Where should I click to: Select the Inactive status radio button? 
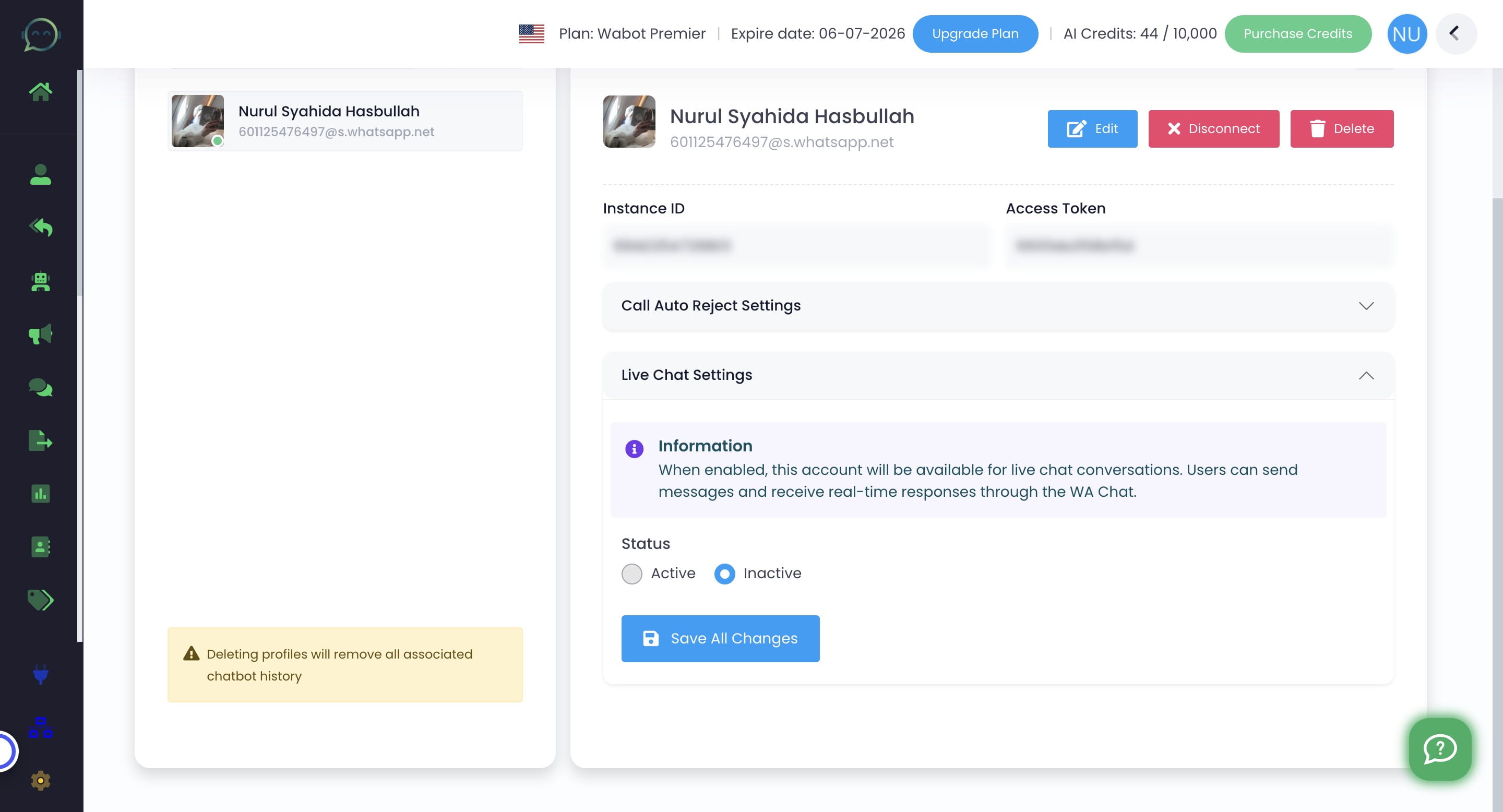click(724, 574)
